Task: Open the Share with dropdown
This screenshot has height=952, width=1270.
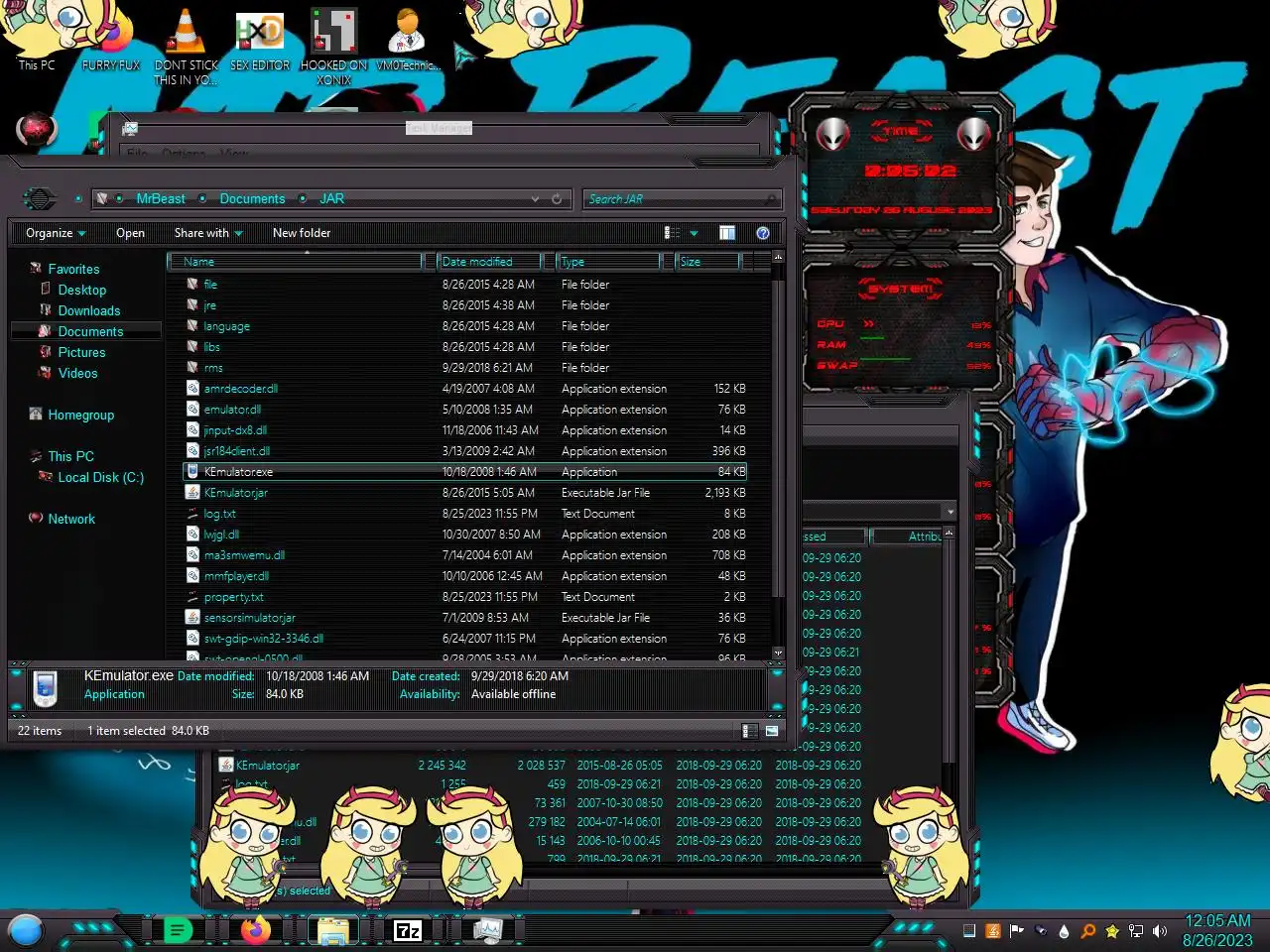Action: click(208, 233)
